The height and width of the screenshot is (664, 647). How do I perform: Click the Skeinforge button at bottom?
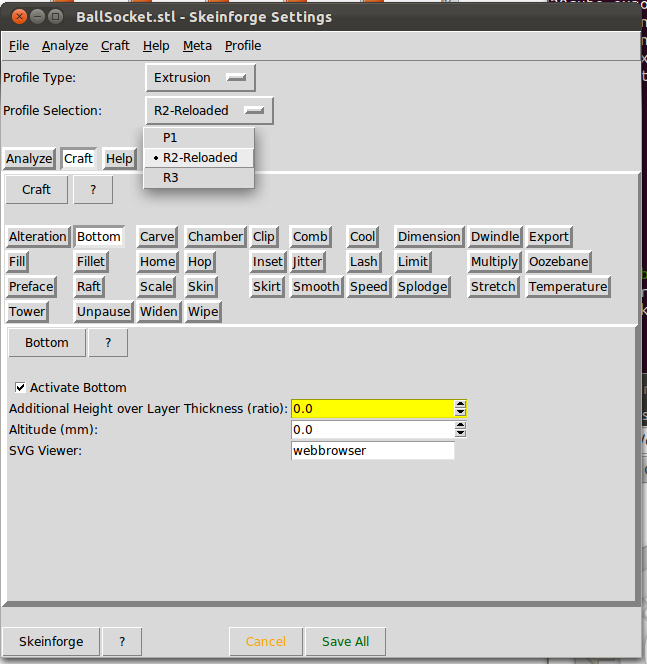[51, 642]
